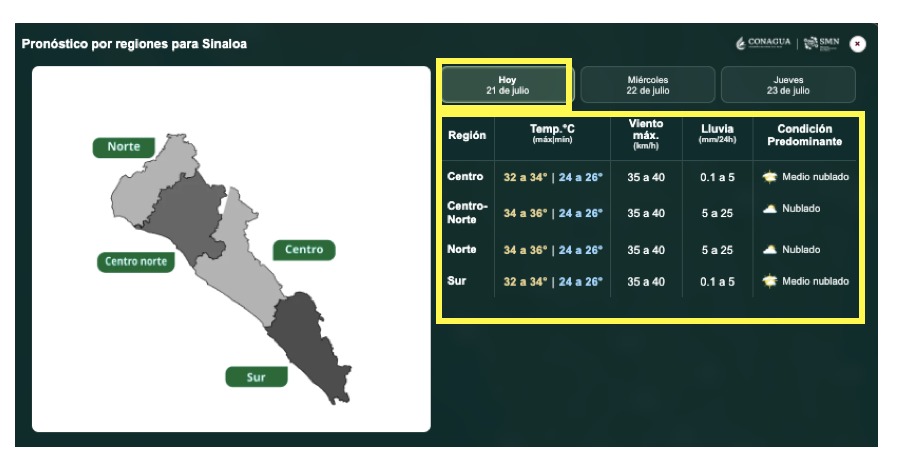Click the Viento máx. column header
904x465 pixels.
tap(646, 134)
